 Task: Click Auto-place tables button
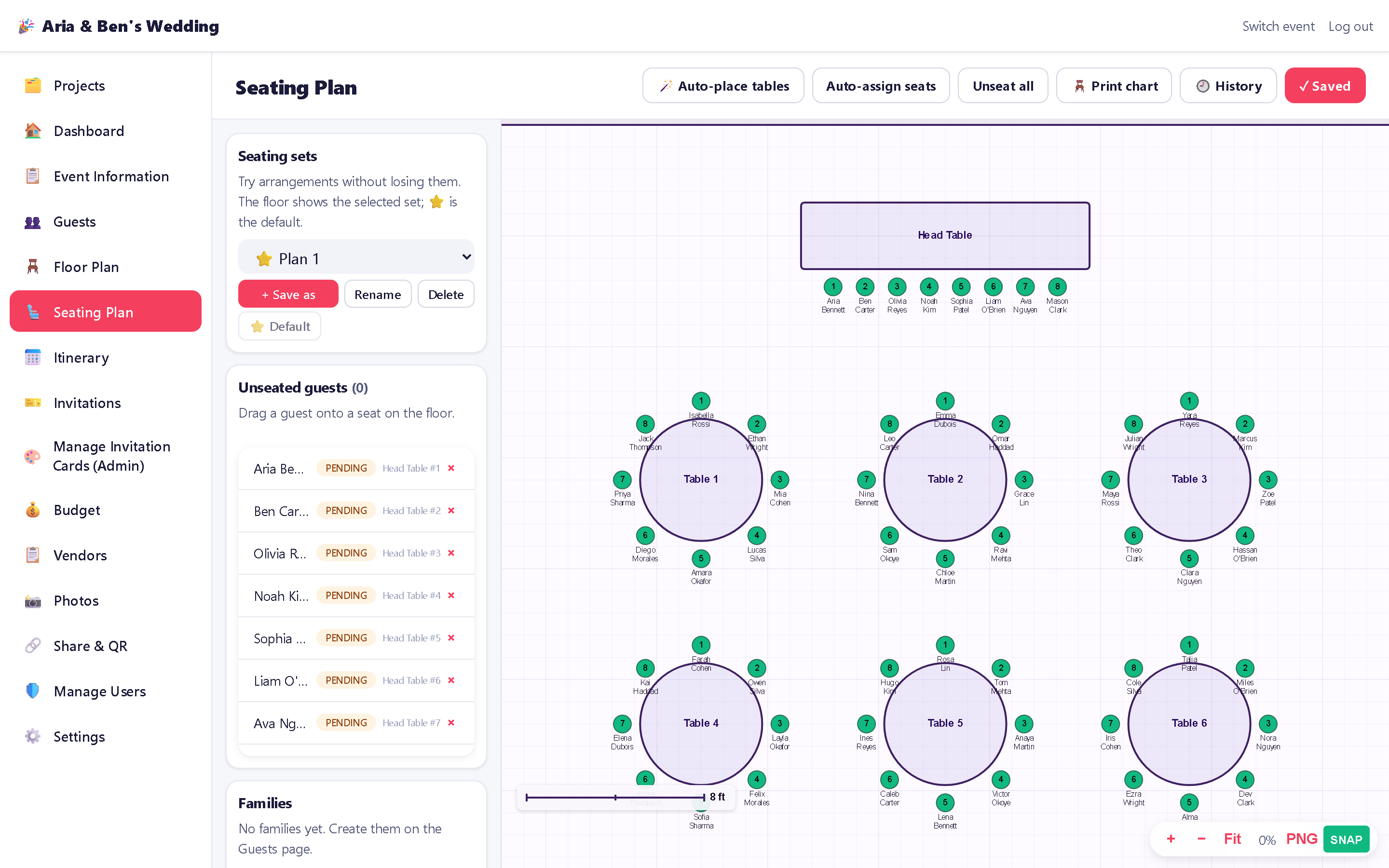tap(723, 85)
